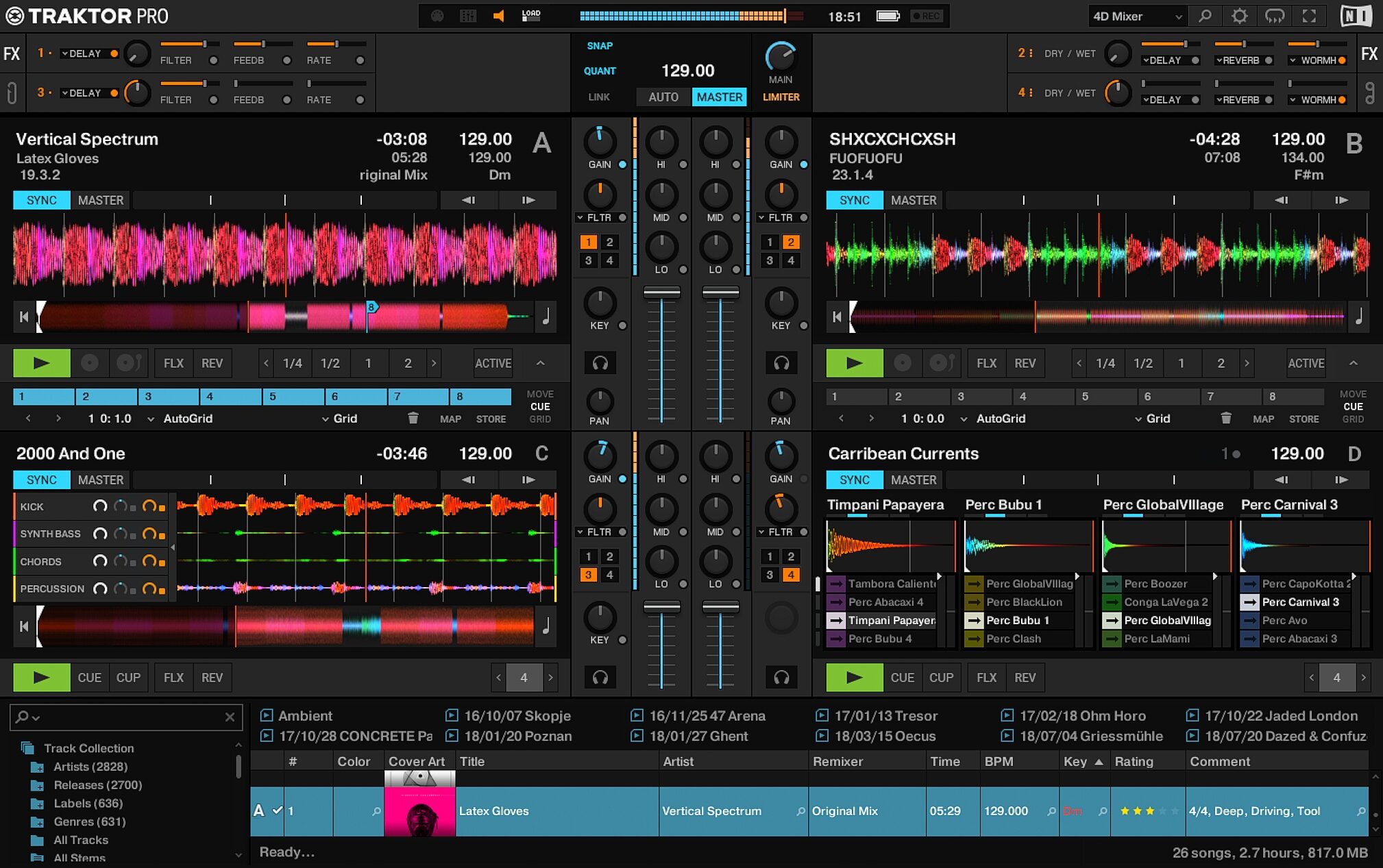Enter fullscreen mode via header icon
The width and height of the screenshot is (1383, 868).
1310,16
